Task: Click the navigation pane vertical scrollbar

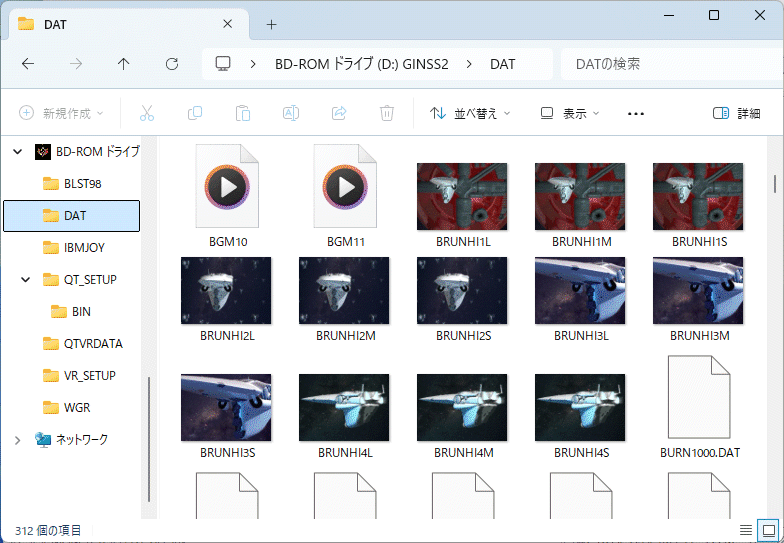Action: click(x=149, y=439)
